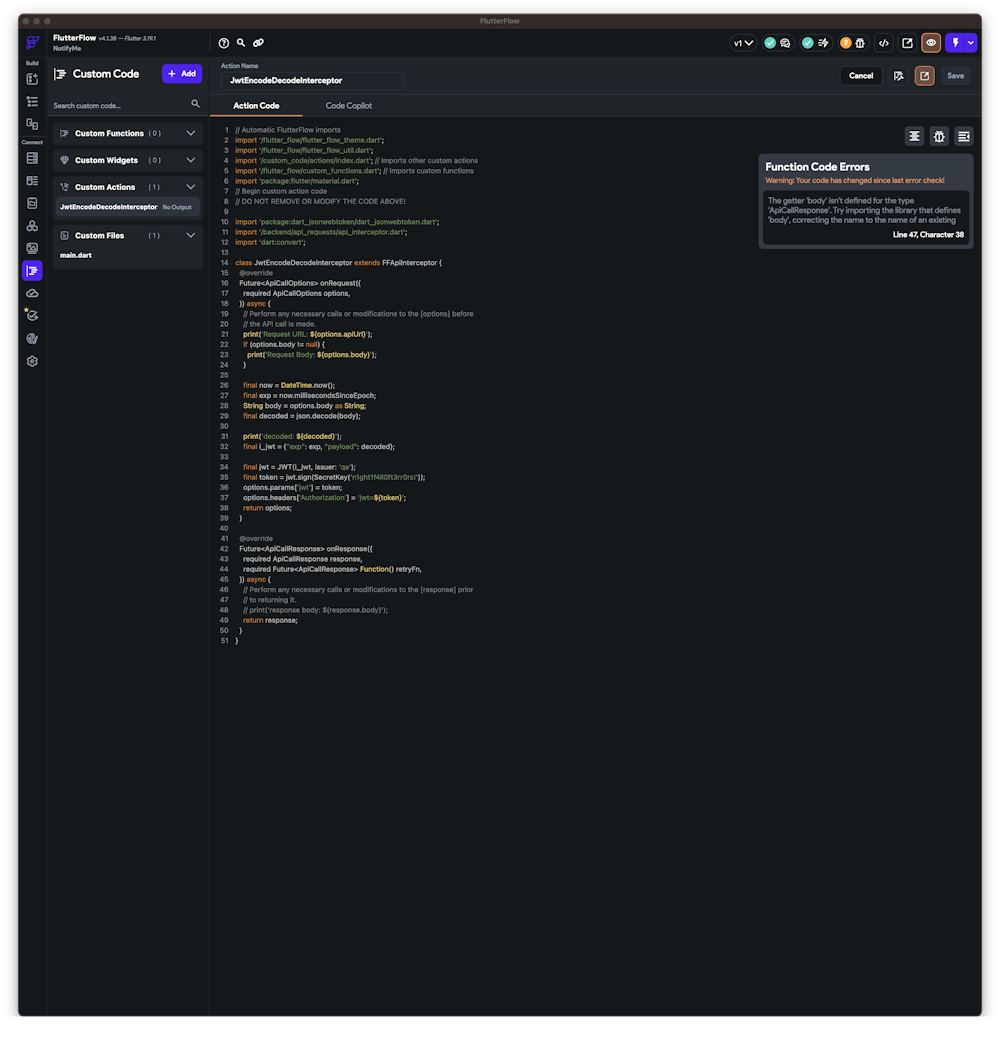Screen dimensions: 1000x1039
Task: Open the Theme Settings palette icon in sidebar
Action: (32, 339)
